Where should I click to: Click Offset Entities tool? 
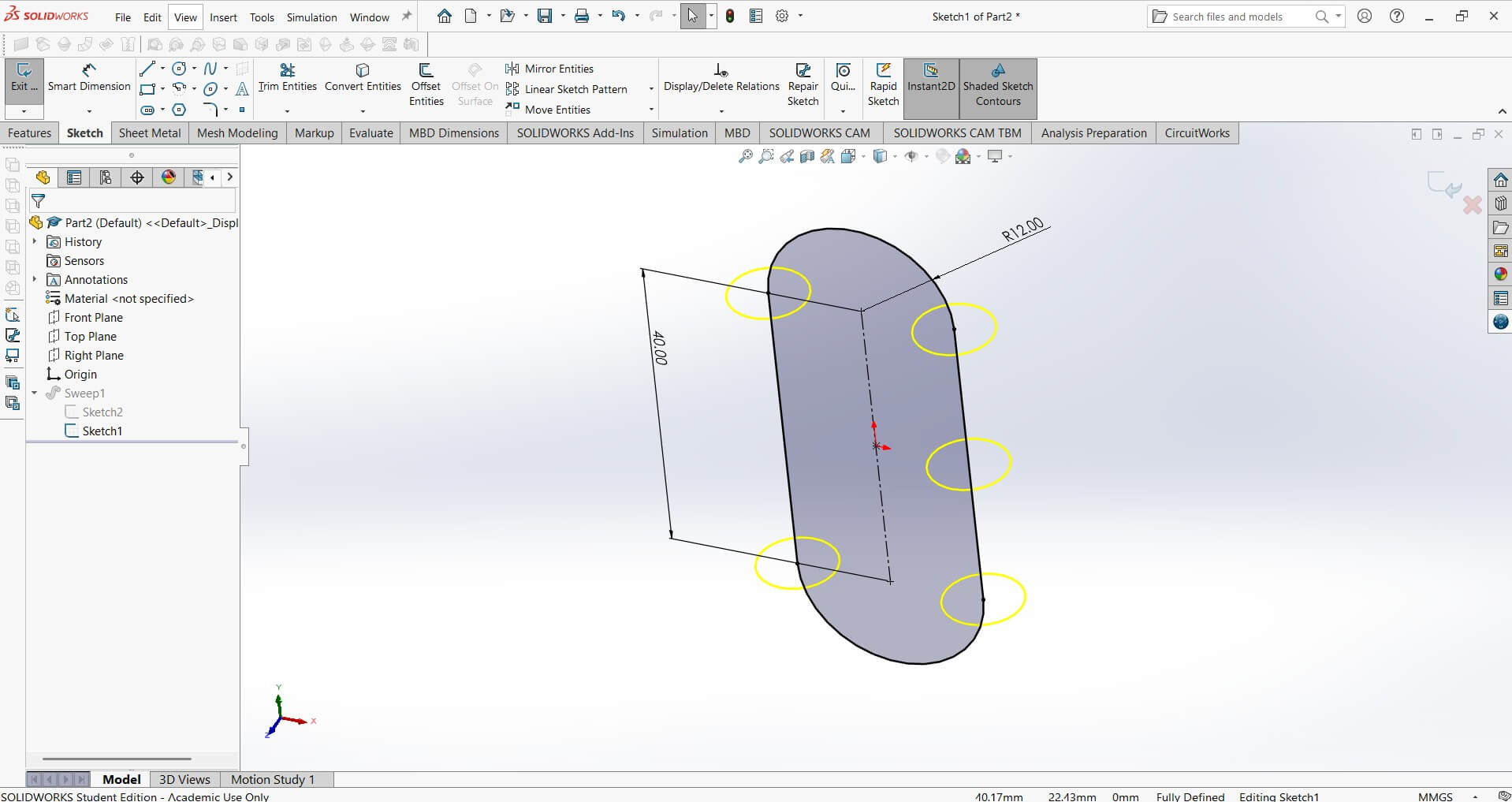pos(426,85)
